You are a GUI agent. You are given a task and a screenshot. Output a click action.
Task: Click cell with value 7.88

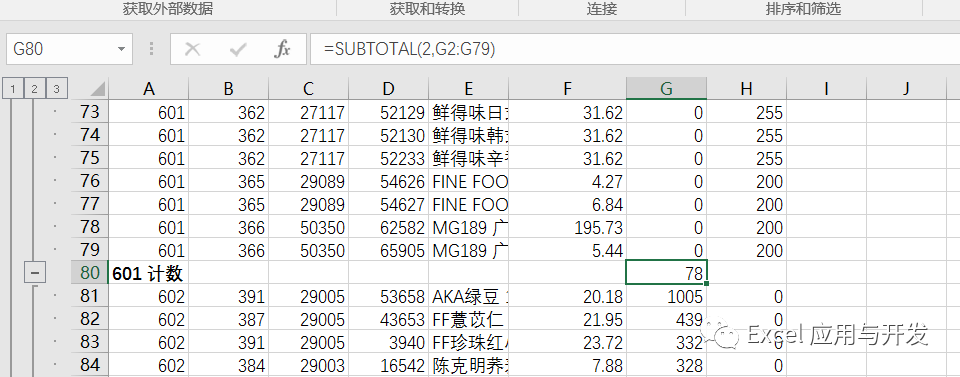(x=568, y=365)
